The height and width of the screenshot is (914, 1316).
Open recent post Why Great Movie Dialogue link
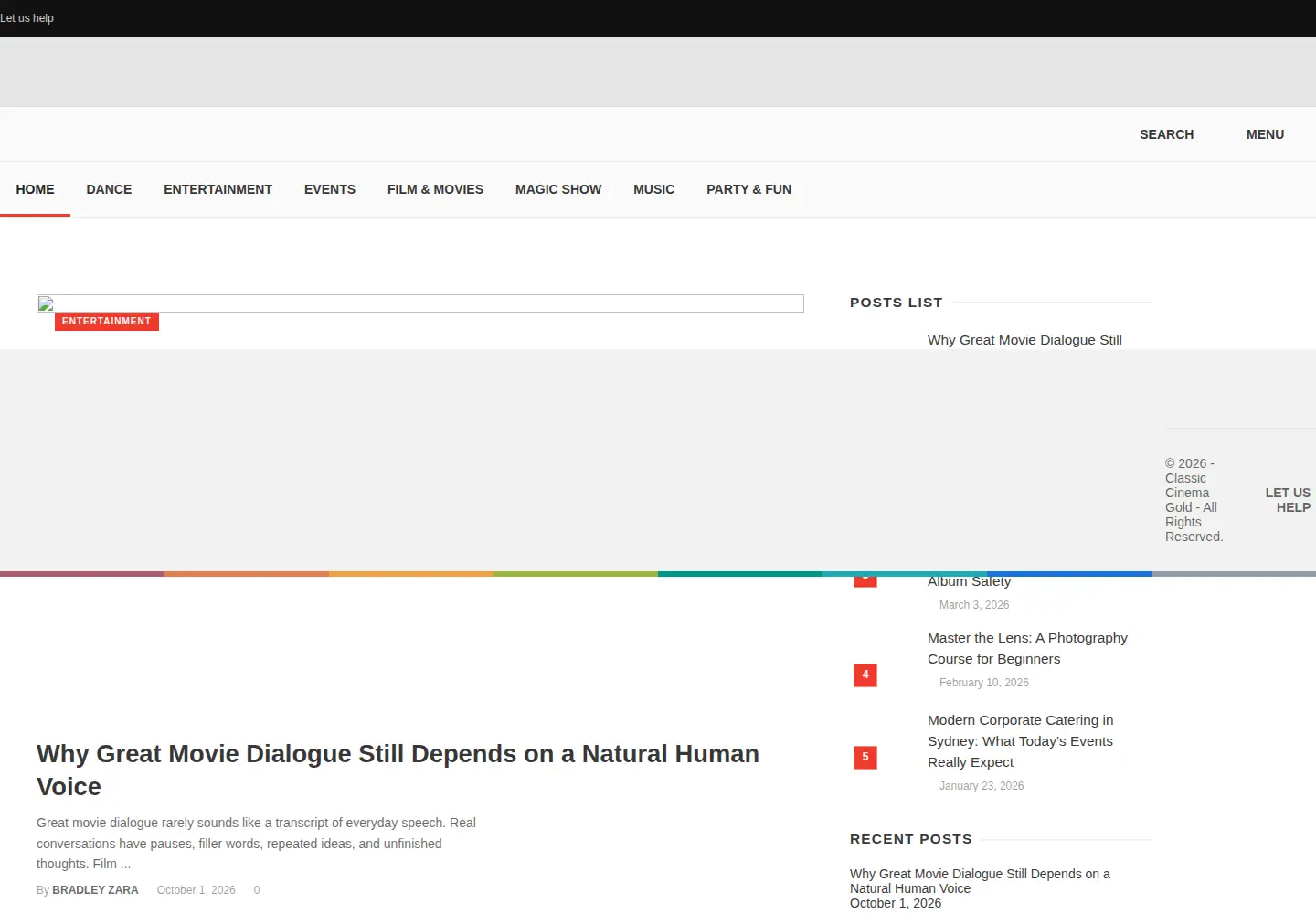tap(980, 881)
